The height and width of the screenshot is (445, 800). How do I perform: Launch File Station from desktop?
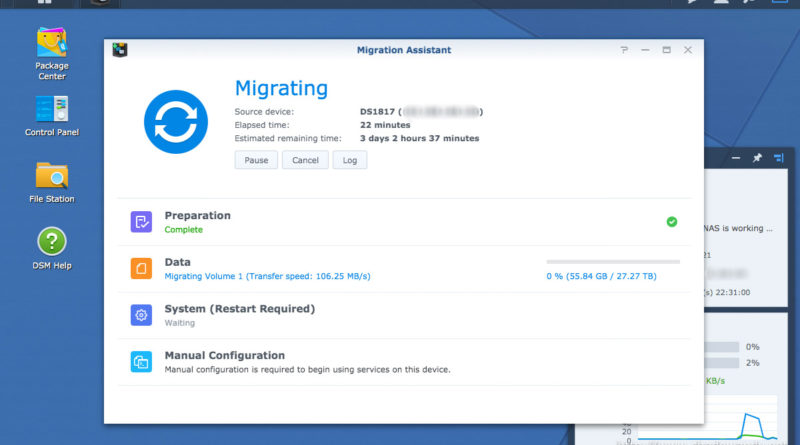click(51, 176)
